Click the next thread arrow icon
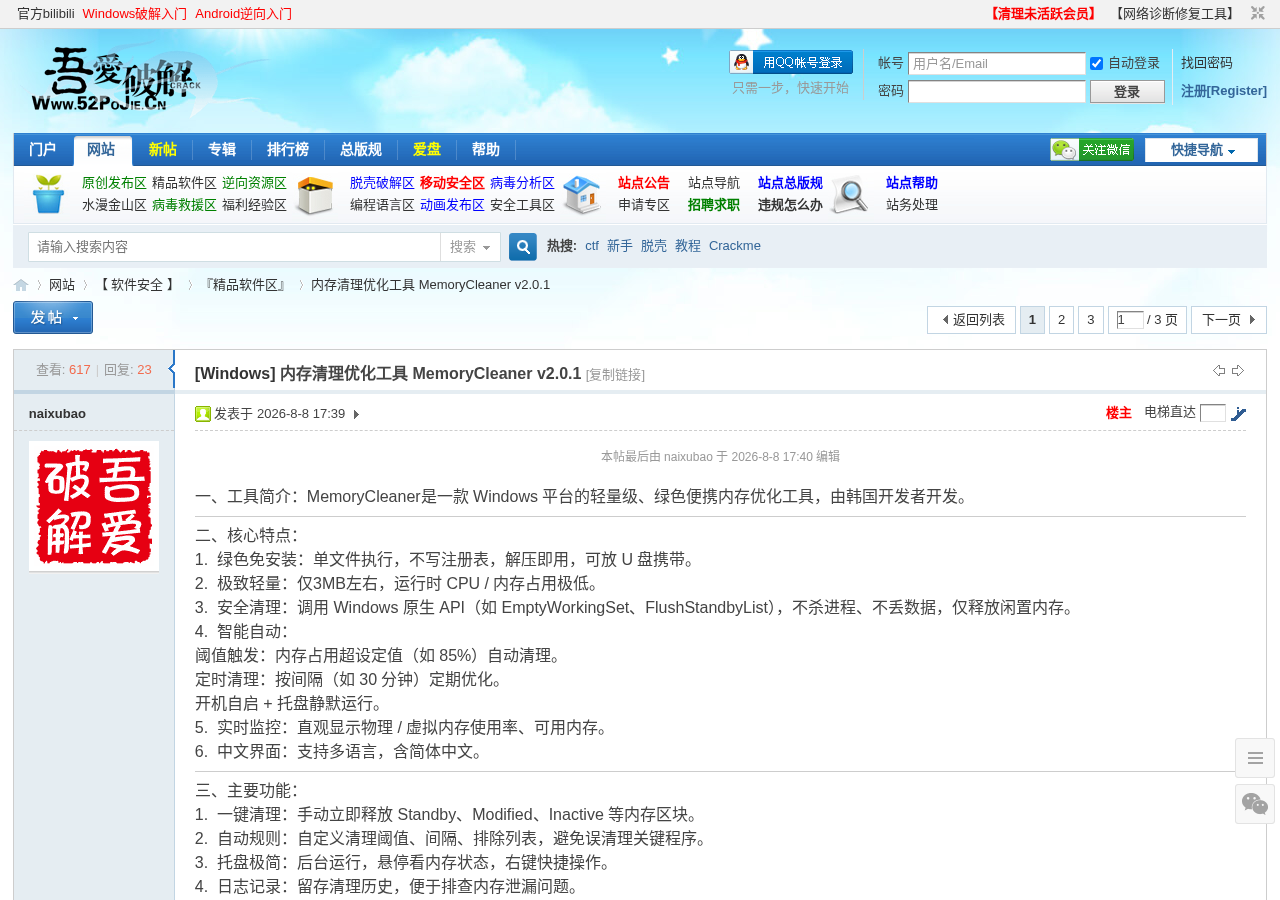1280x900 pixels. pyautogui.click(x=1238, y=371)
